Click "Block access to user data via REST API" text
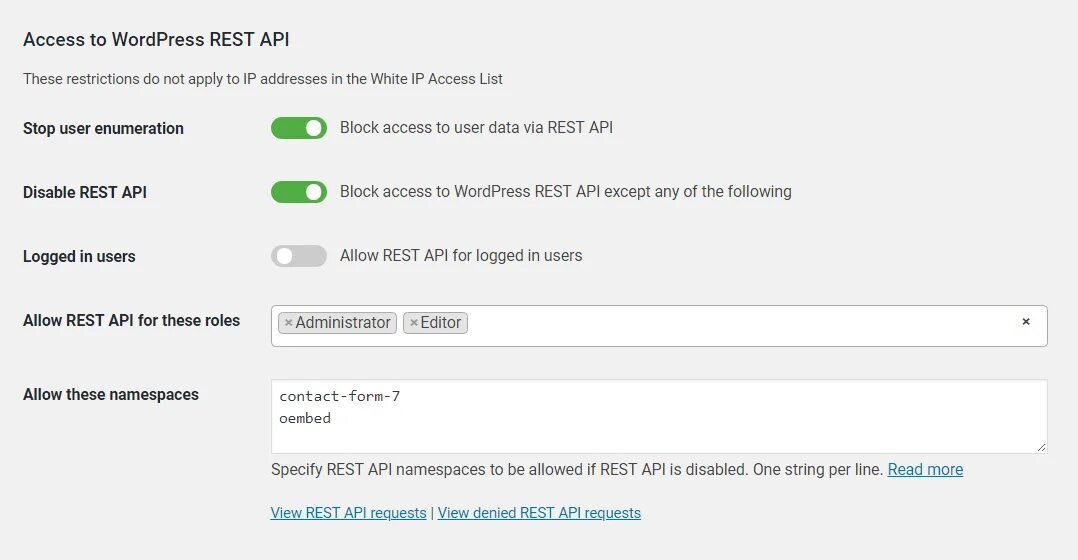Viewport: 1078px width, 560px height. 476,128
